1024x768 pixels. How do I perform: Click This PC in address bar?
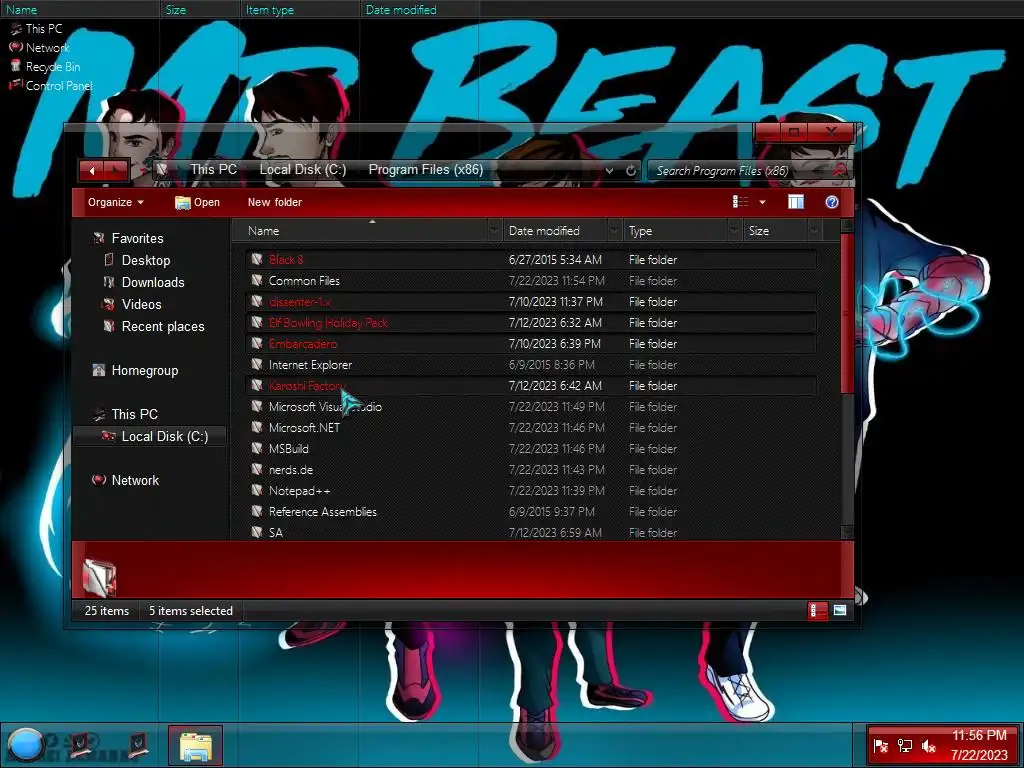[213, 169]
